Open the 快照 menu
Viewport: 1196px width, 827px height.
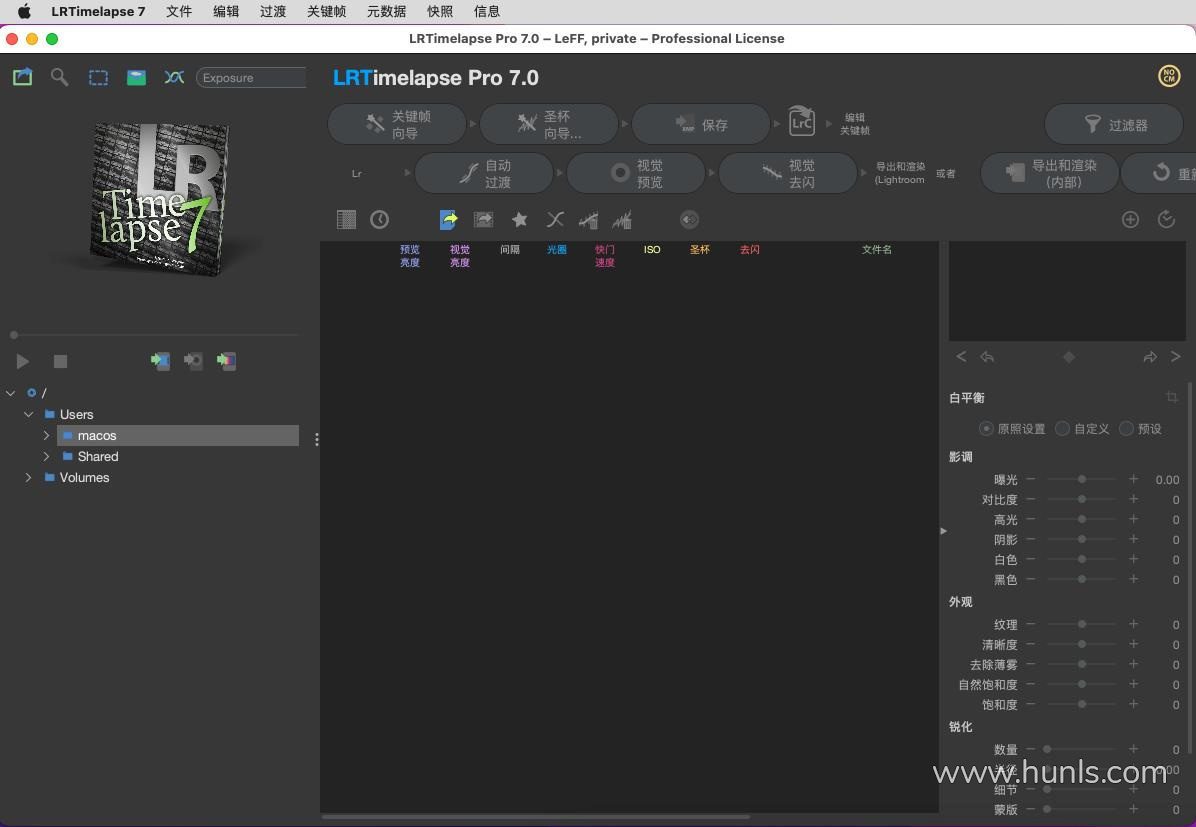click(x=440, y=11)
